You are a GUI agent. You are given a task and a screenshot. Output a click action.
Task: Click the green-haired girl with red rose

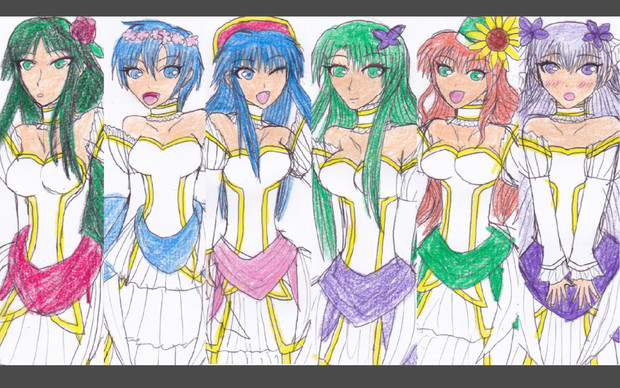(x=52, y=190)
